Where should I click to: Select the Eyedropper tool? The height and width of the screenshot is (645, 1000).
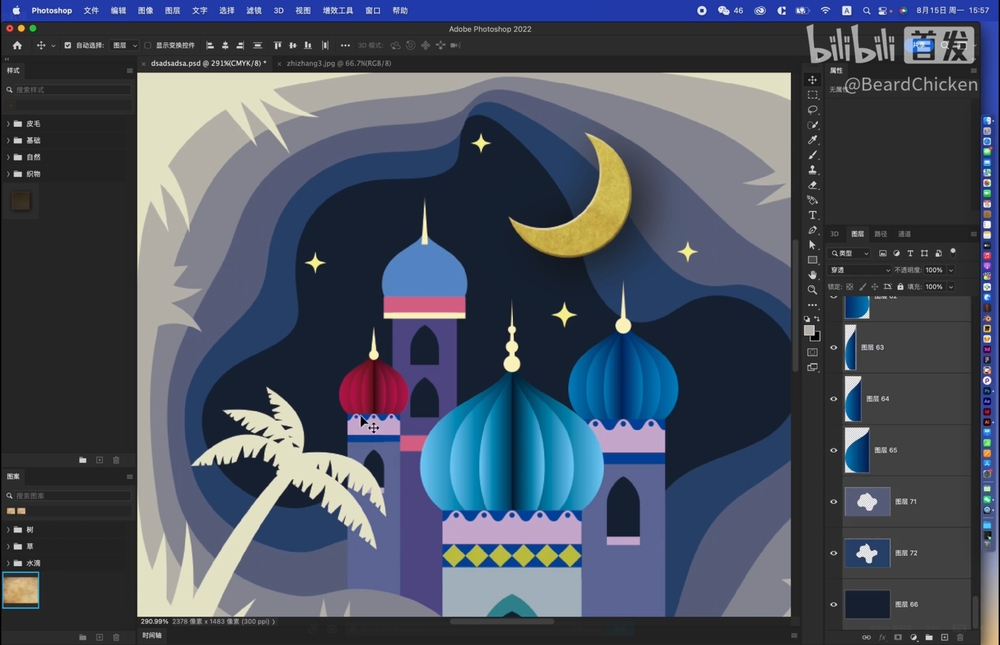click(812, 140)
